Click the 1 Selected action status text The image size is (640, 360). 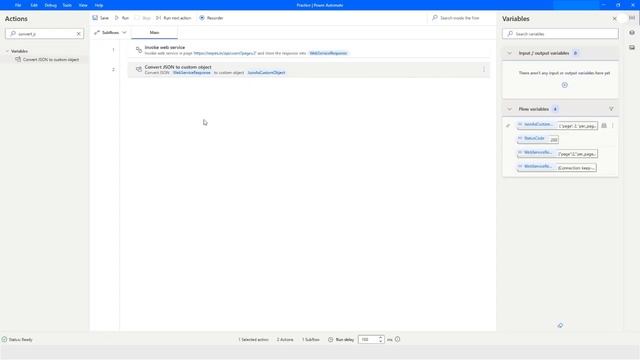pyautogui.click(x=253, y=339)
